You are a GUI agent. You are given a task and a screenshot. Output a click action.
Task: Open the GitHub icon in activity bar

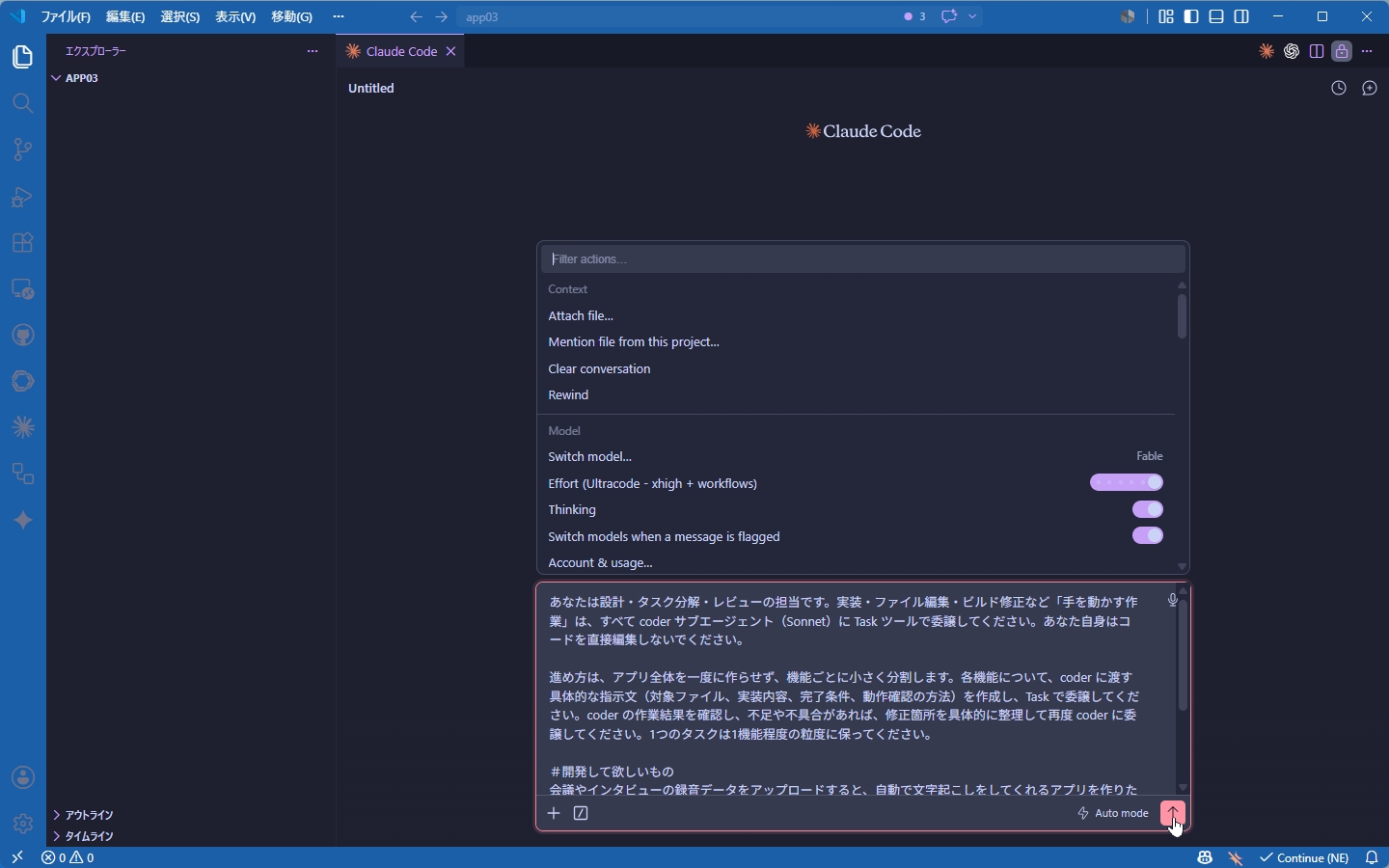(x=22, y=335)
